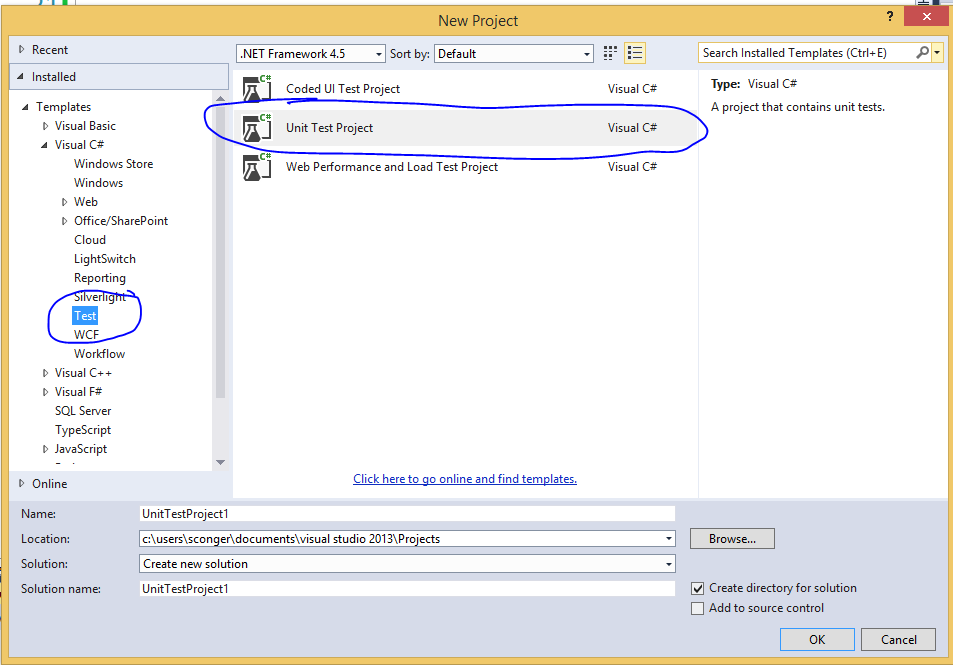Click the Unit Test Project flask icon
Viewport: 953px width, 665px height.
click(256, 128)
